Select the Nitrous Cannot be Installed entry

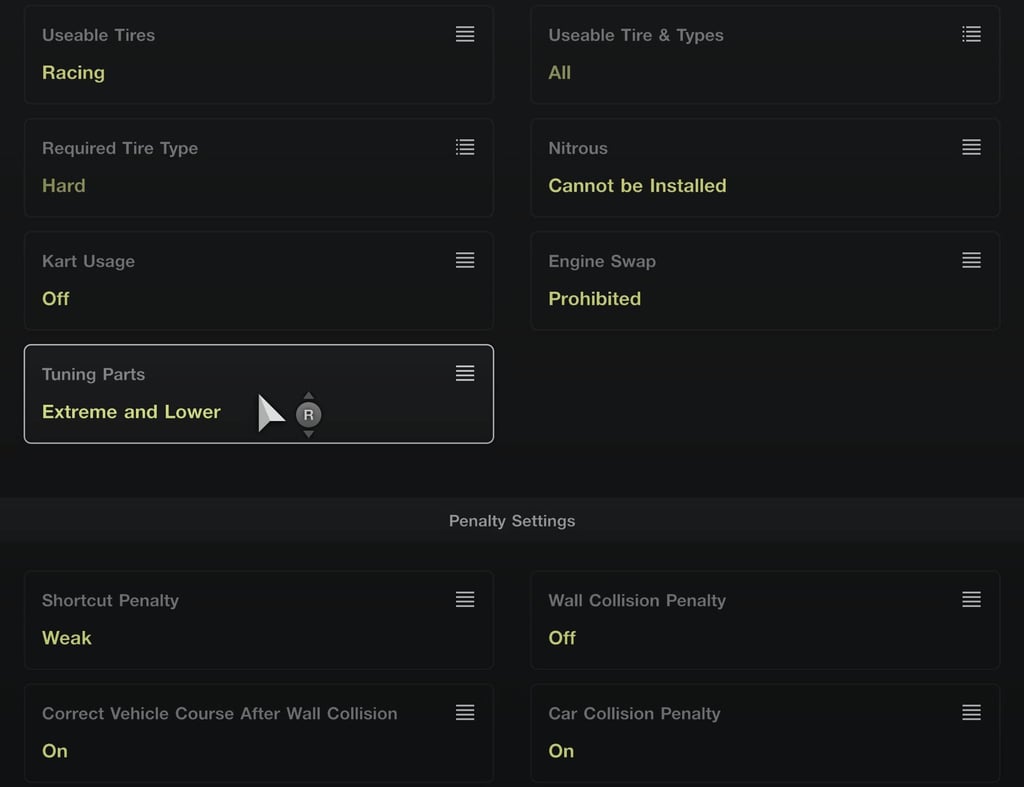click(x=637, y=185)
